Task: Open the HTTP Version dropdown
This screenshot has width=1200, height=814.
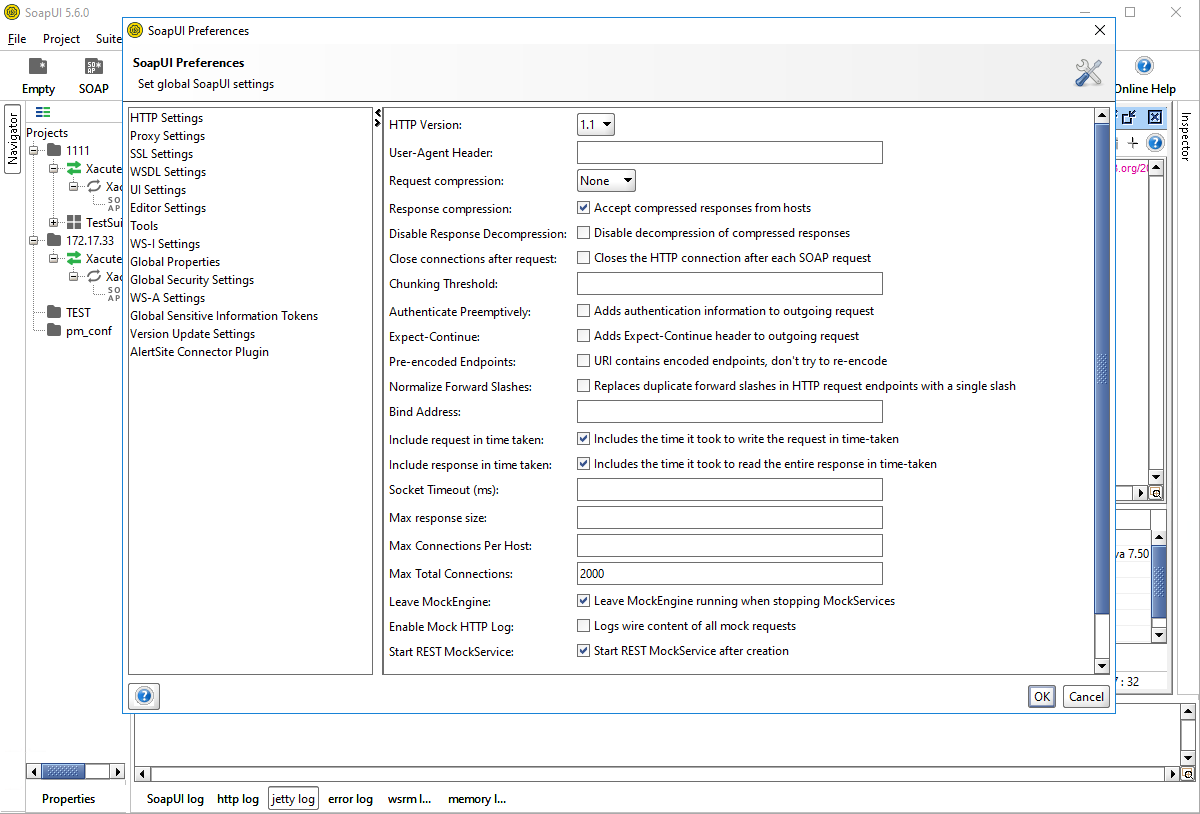Action: (x=596, y=125)
